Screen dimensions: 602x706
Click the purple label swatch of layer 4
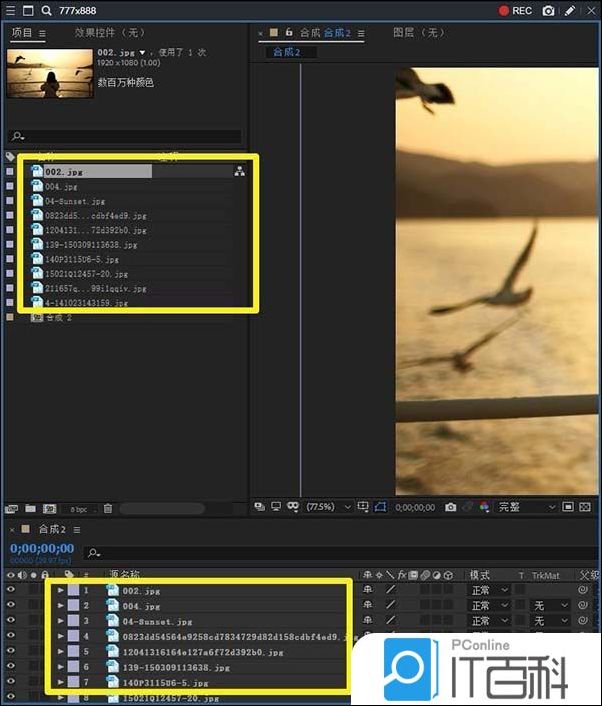73,636
